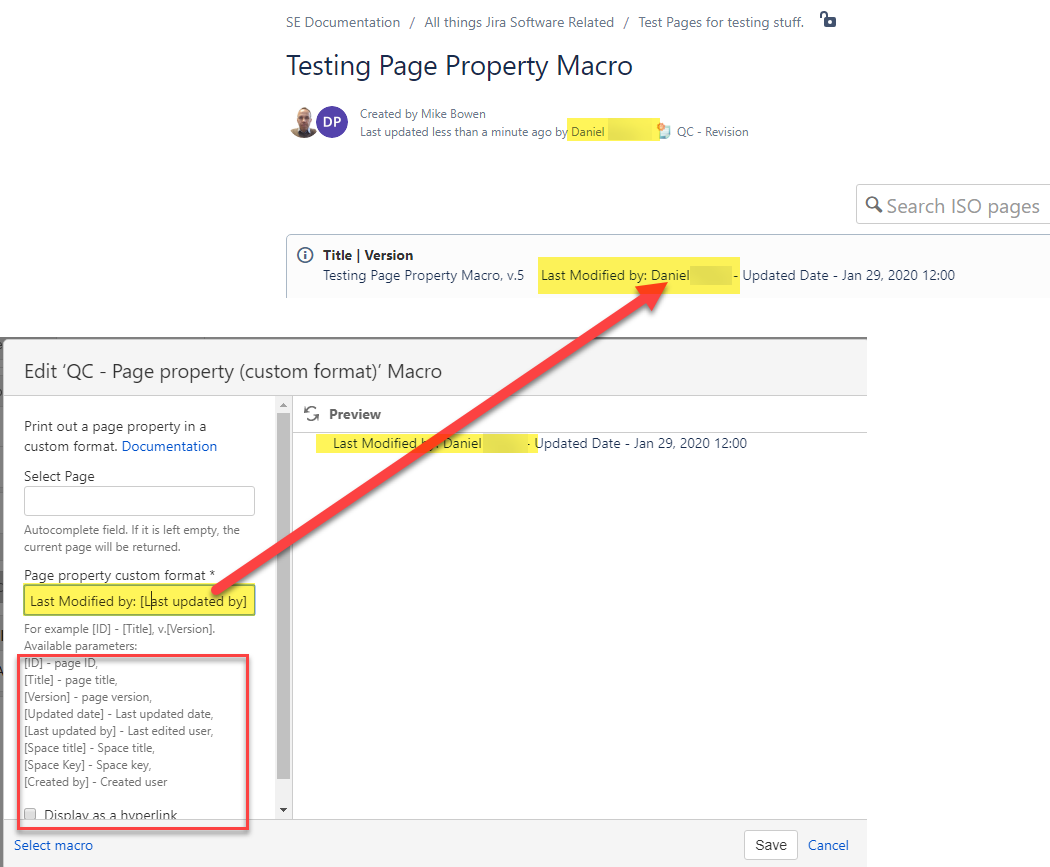This screenshot has width=1050, height=867.
Task: Click Mike Bowen's avatar photo
Action: tap(303, 122)
